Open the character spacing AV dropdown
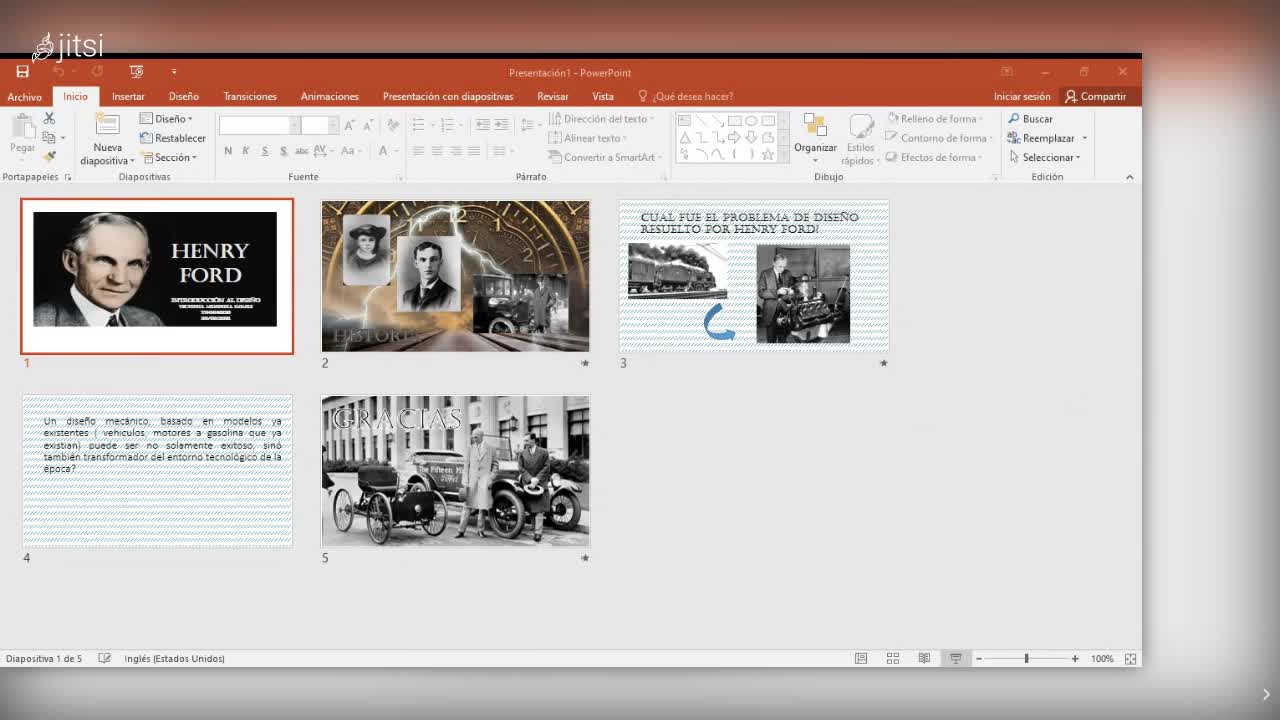The image size is (1280, 720). click(x=323, y=151)
